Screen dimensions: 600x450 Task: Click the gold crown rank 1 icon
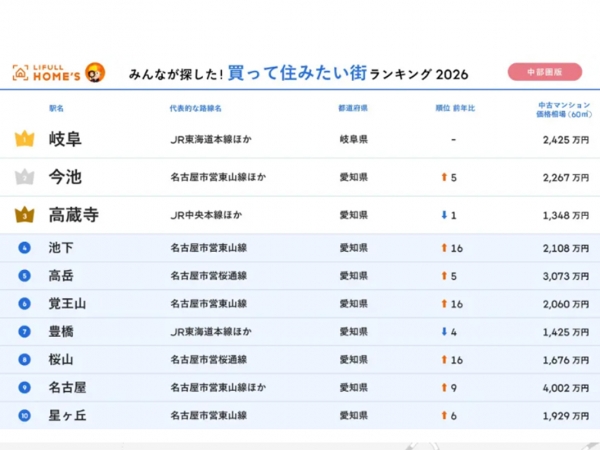click(x=24, y=139)
